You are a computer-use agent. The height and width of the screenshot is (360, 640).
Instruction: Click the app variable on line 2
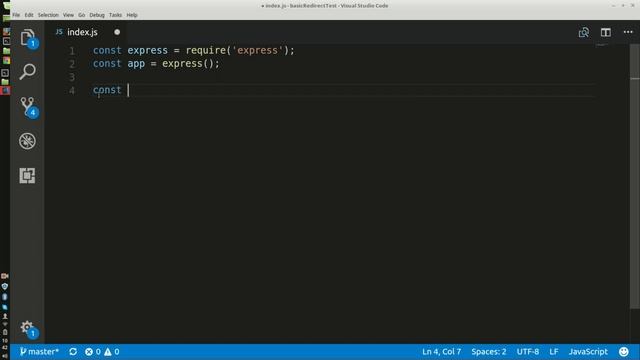coord(136,64)
